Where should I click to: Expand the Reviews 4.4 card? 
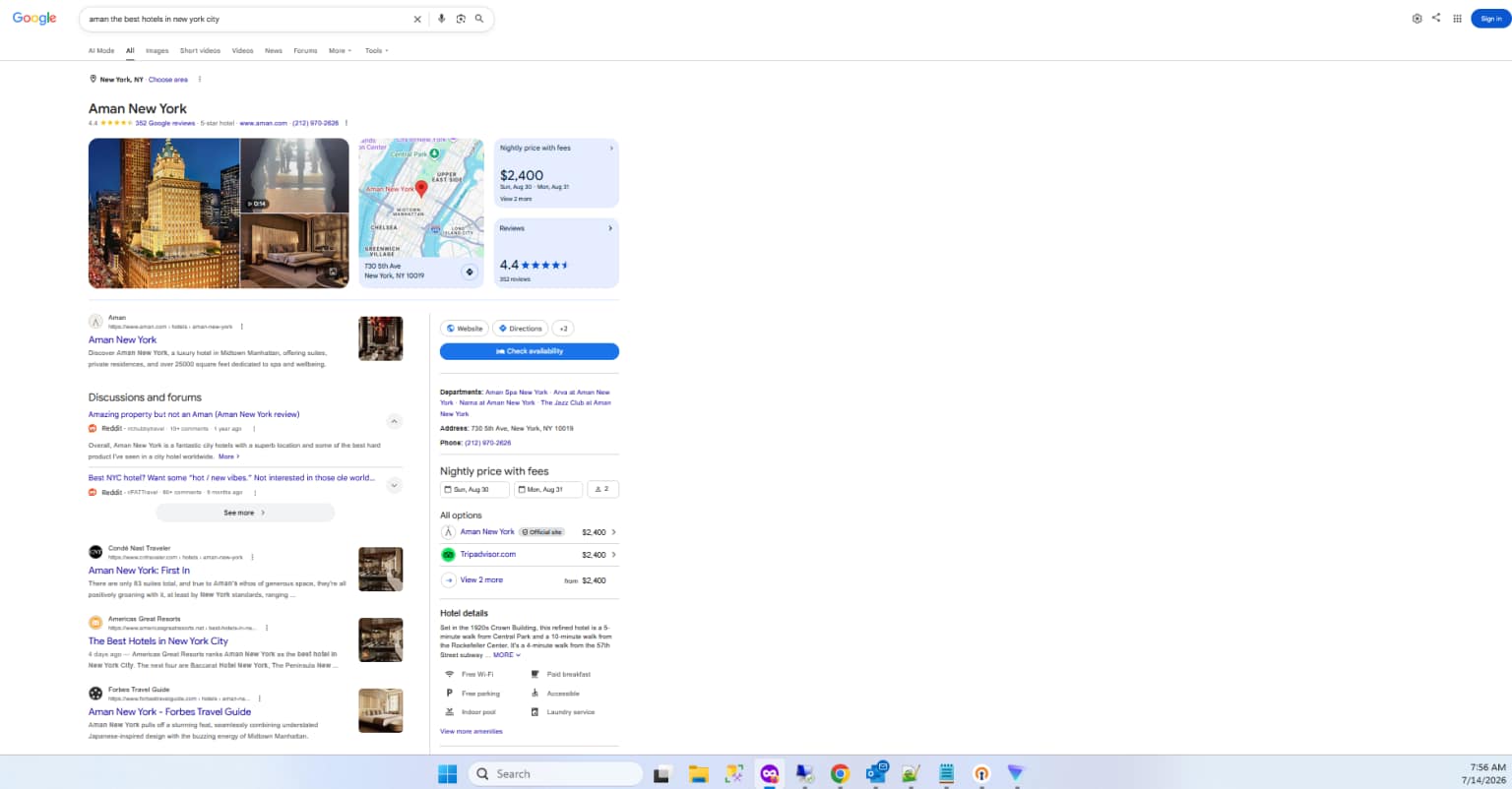click(556, 253)
